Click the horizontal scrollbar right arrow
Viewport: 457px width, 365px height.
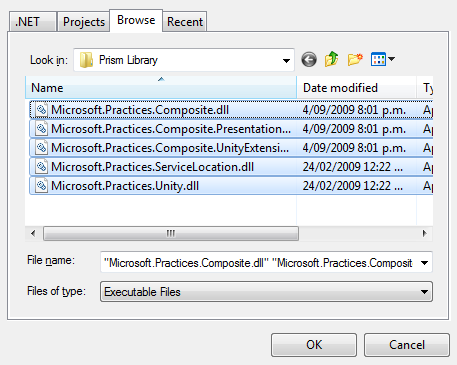pyautogui.click(x=424, y=233)
